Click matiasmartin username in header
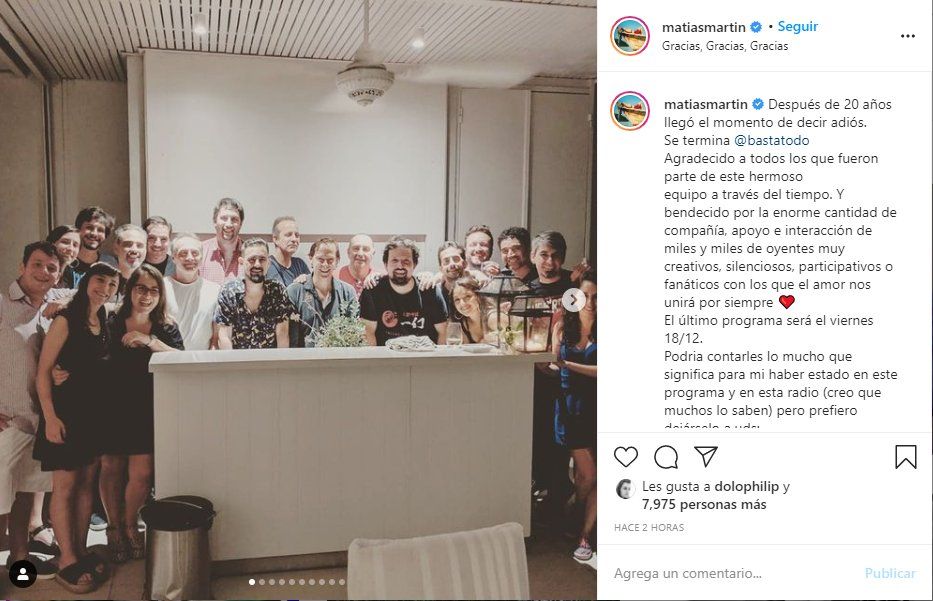Screen dimensions: 933x601 (x=703, y=27)
